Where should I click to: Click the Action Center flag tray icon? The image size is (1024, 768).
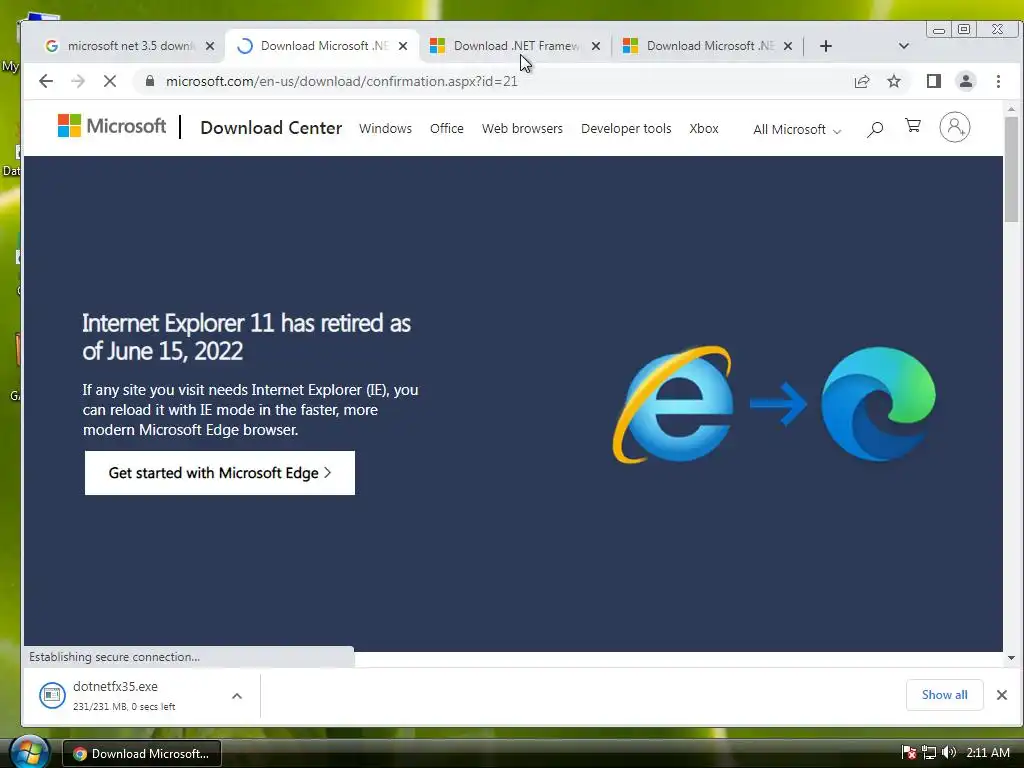pos(909,753)
